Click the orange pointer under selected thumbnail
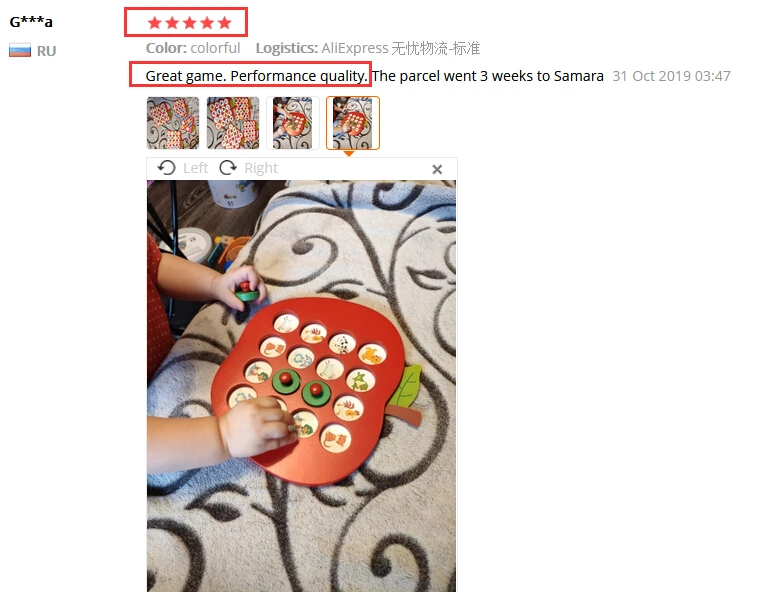The width and height of the screenshot is (759, 592). 349,153
